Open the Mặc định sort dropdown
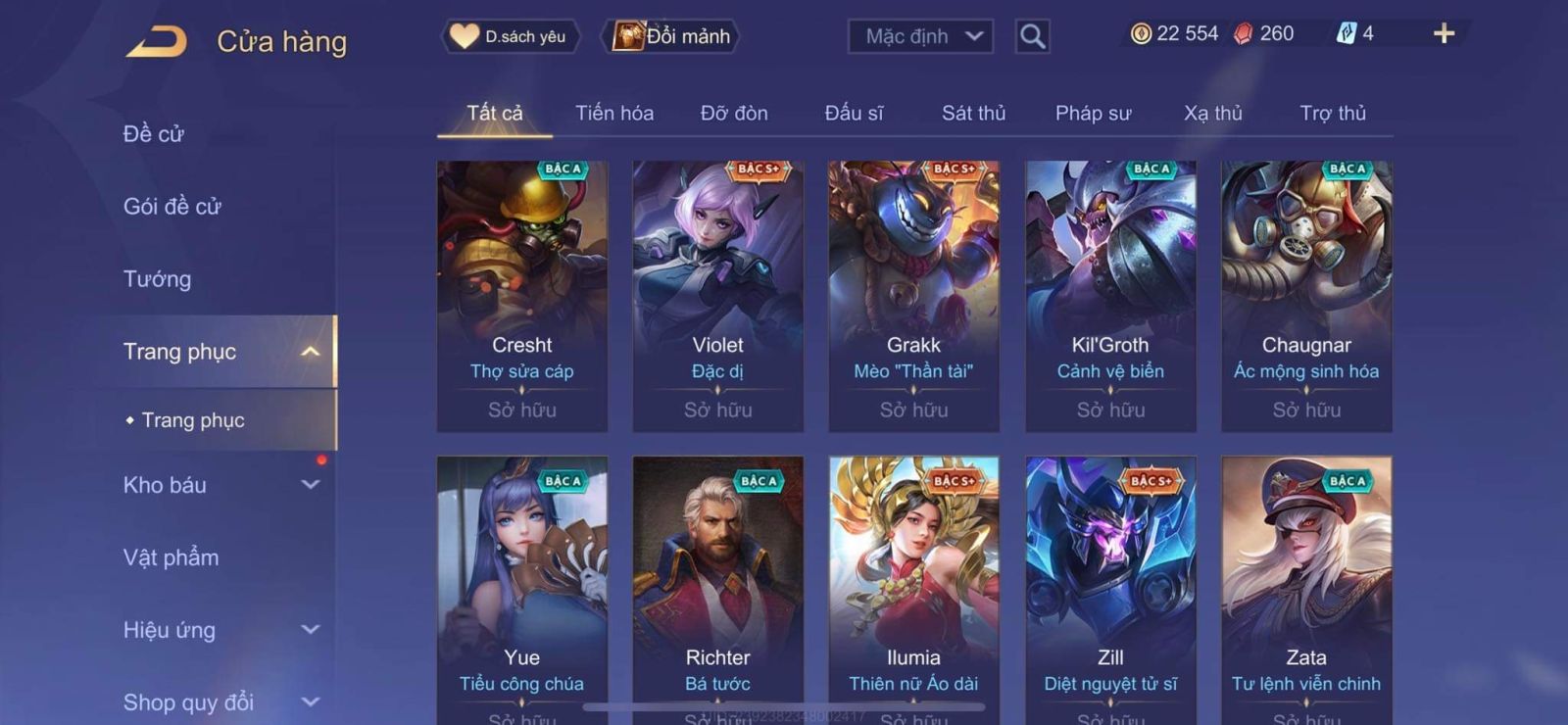The height and width of the screenshot is (725, 1568). click(x=920, y=37)
